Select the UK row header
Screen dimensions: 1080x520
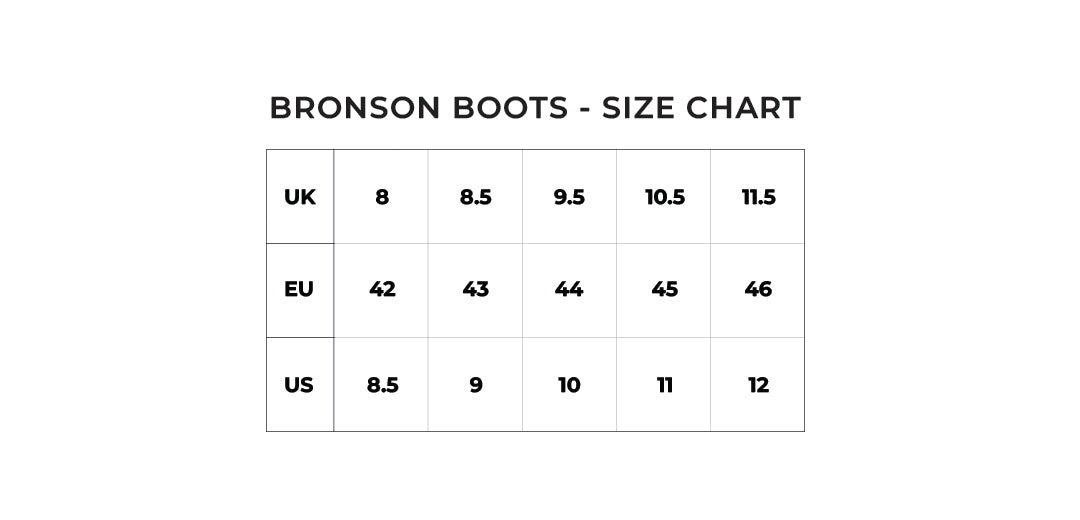coord(299,197)
